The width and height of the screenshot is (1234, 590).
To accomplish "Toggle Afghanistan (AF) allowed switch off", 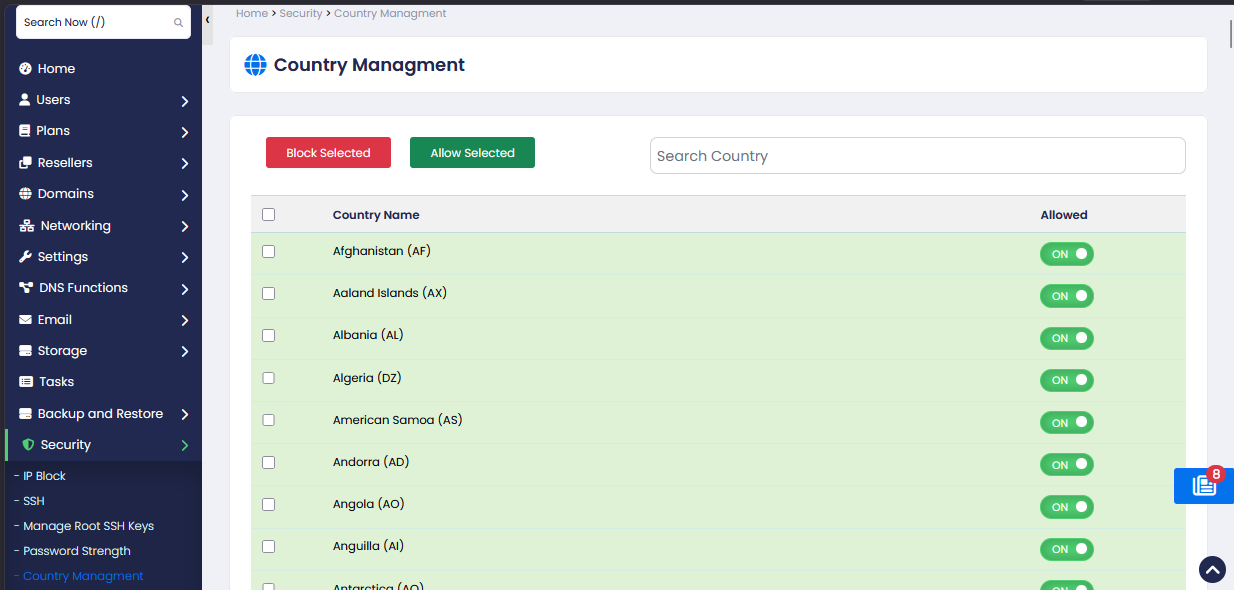I will pos(1067,254).
